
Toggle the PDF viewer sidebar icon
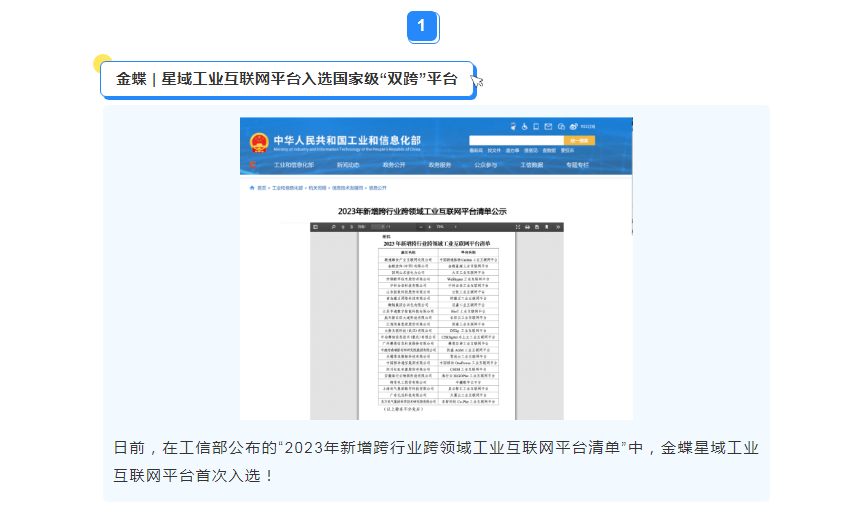tap(315, 227)
